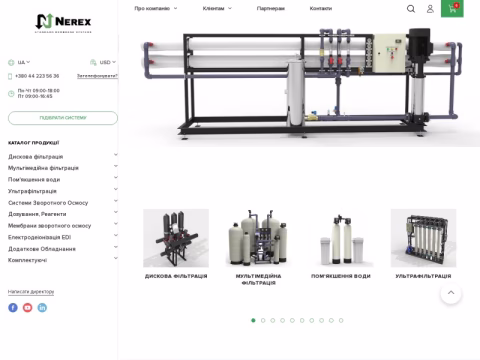Open Дискова фільтрація in catalog

click(x=36, y=157)
